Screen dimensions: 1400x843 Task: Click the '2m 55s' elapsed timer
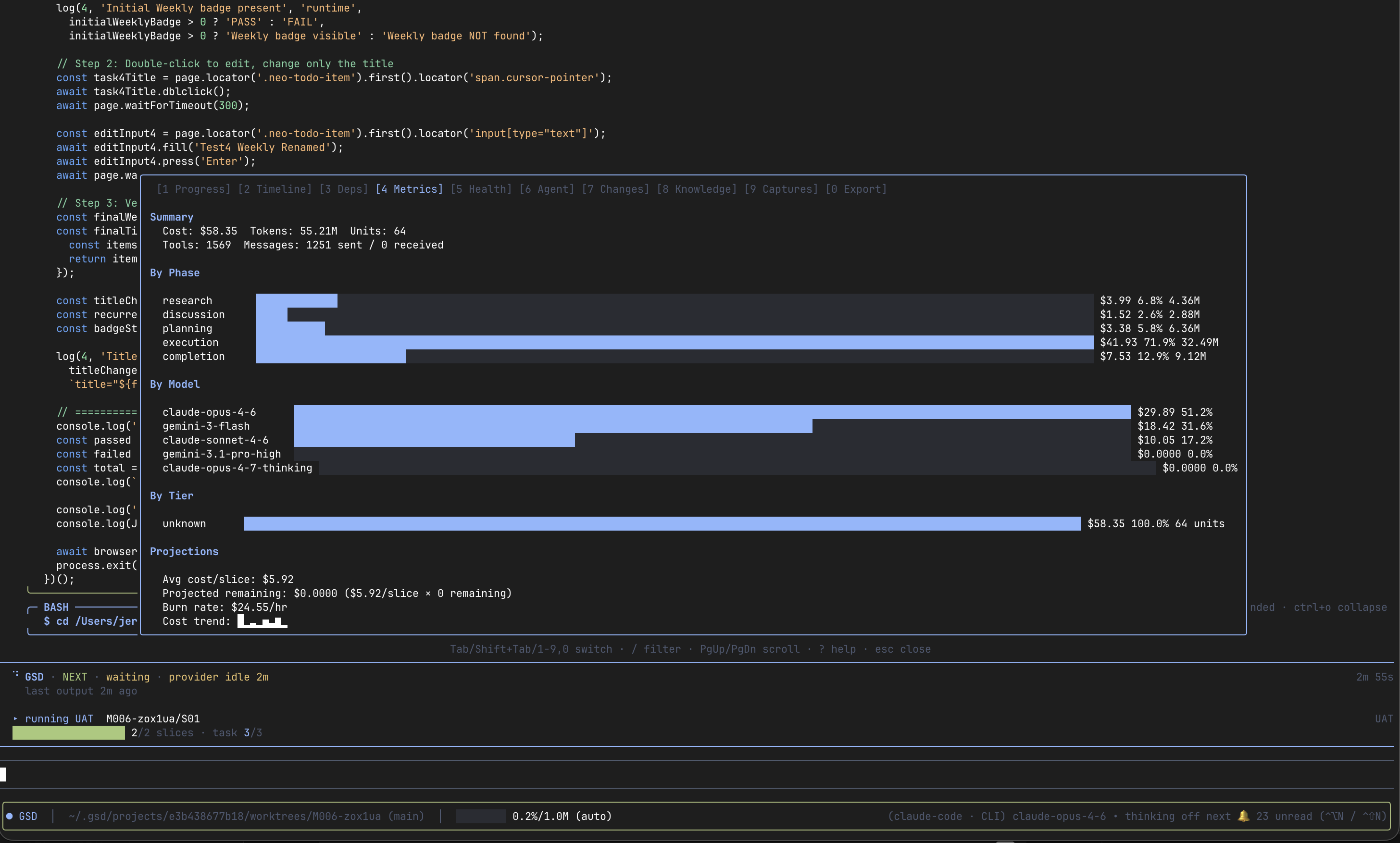click(1375, 677)
